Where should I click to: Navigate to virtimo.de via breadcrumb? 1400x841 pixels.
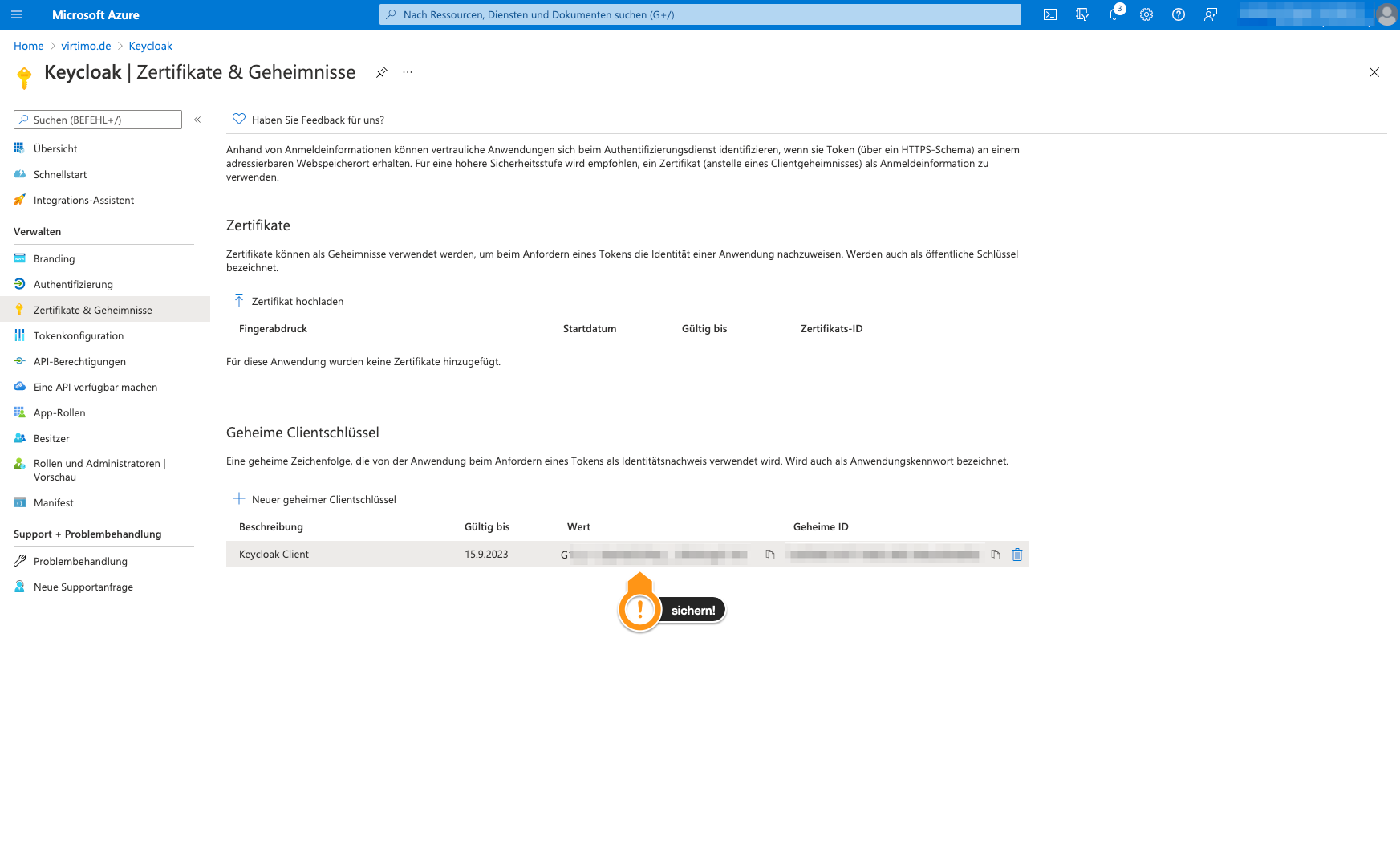(x=86, y=46)
